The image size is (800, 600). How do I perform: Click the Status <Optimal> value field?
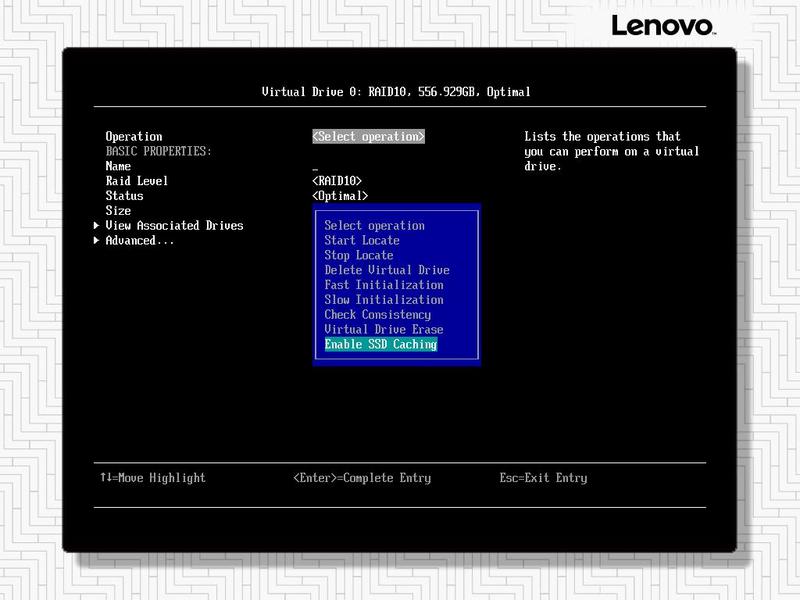[x=340, y=196]
